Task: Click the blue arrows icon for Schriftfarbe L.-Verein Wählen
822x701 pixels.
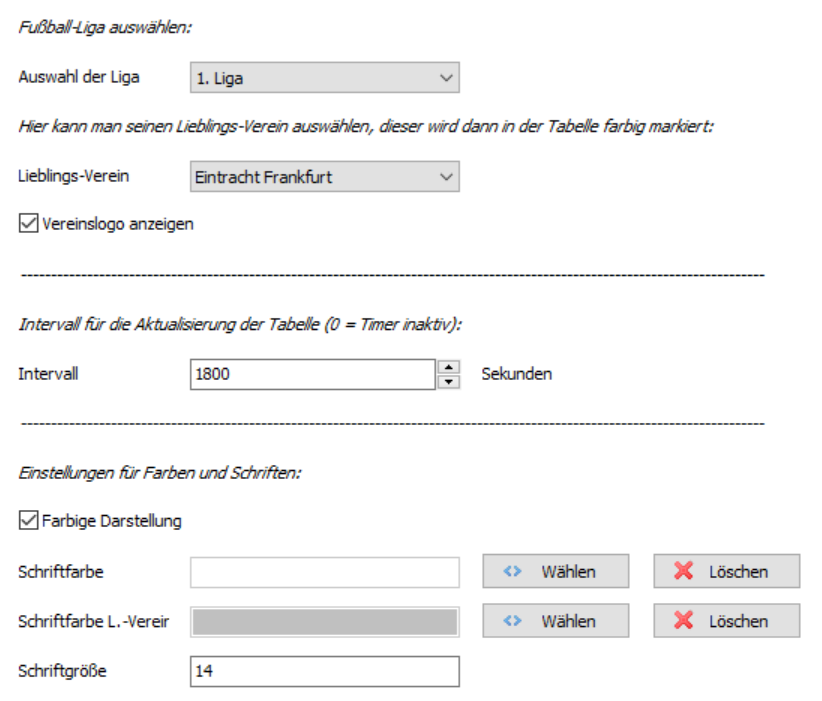Action: [x=512, y=621]
